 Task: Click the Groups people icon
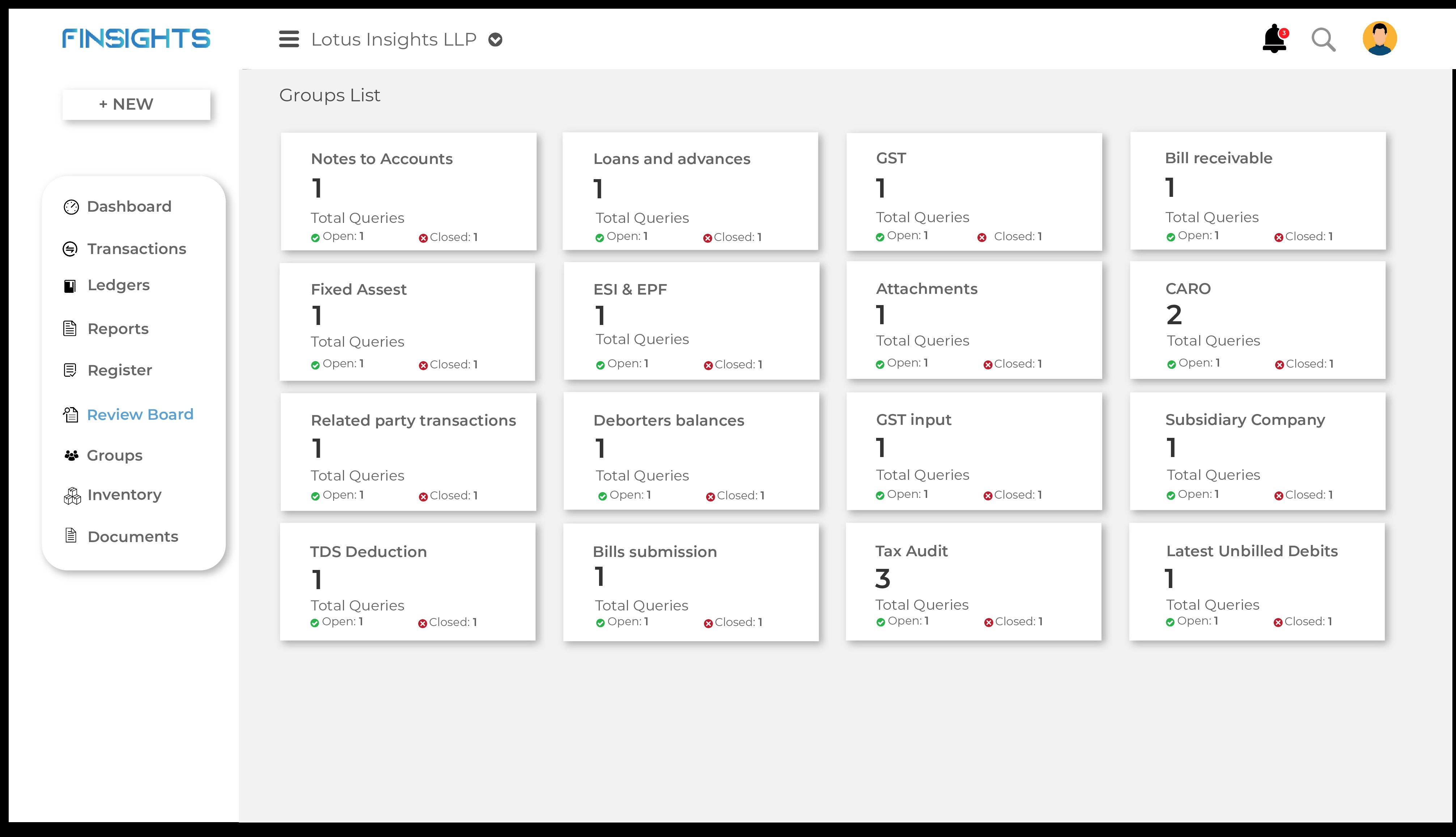coord(71,456)
